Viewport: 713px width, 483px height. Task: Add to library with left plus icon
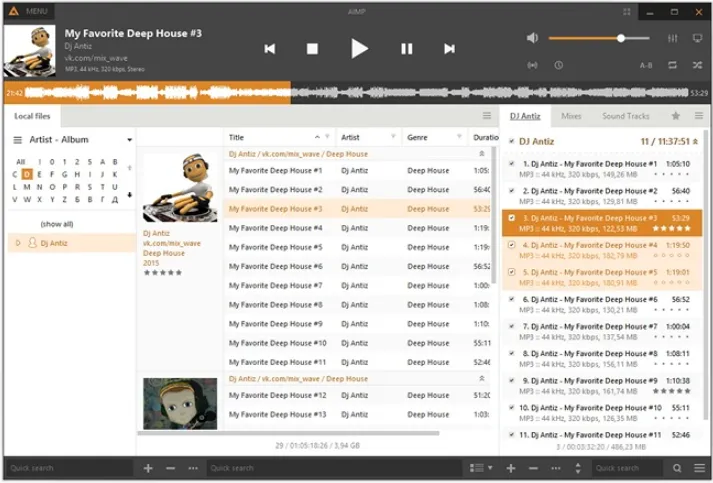tap(148, 468)
